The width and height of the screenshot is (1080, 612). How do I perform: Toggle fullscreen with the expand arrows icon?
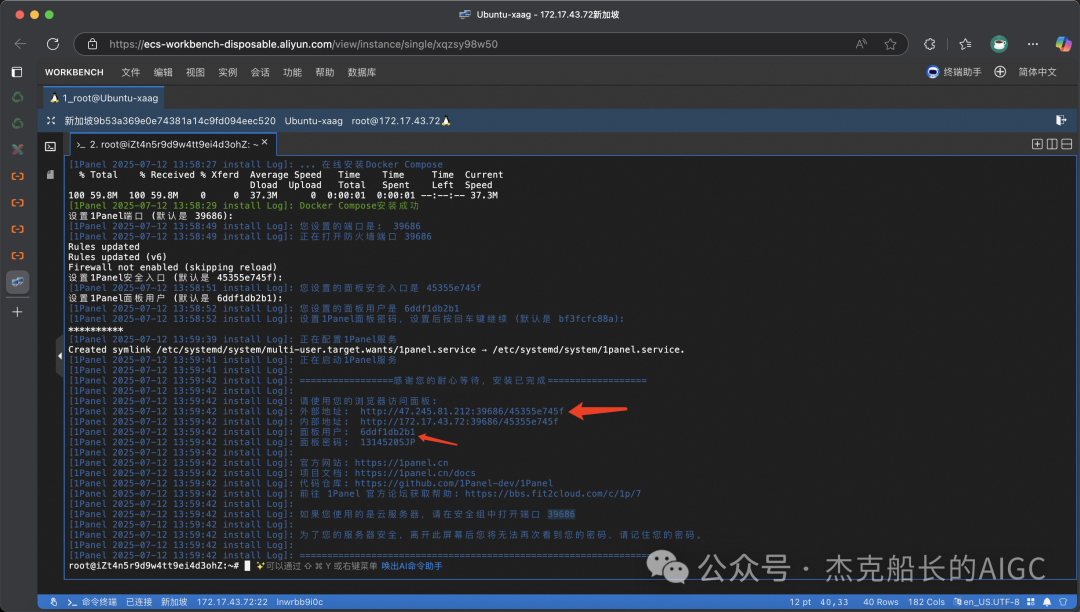50,120
